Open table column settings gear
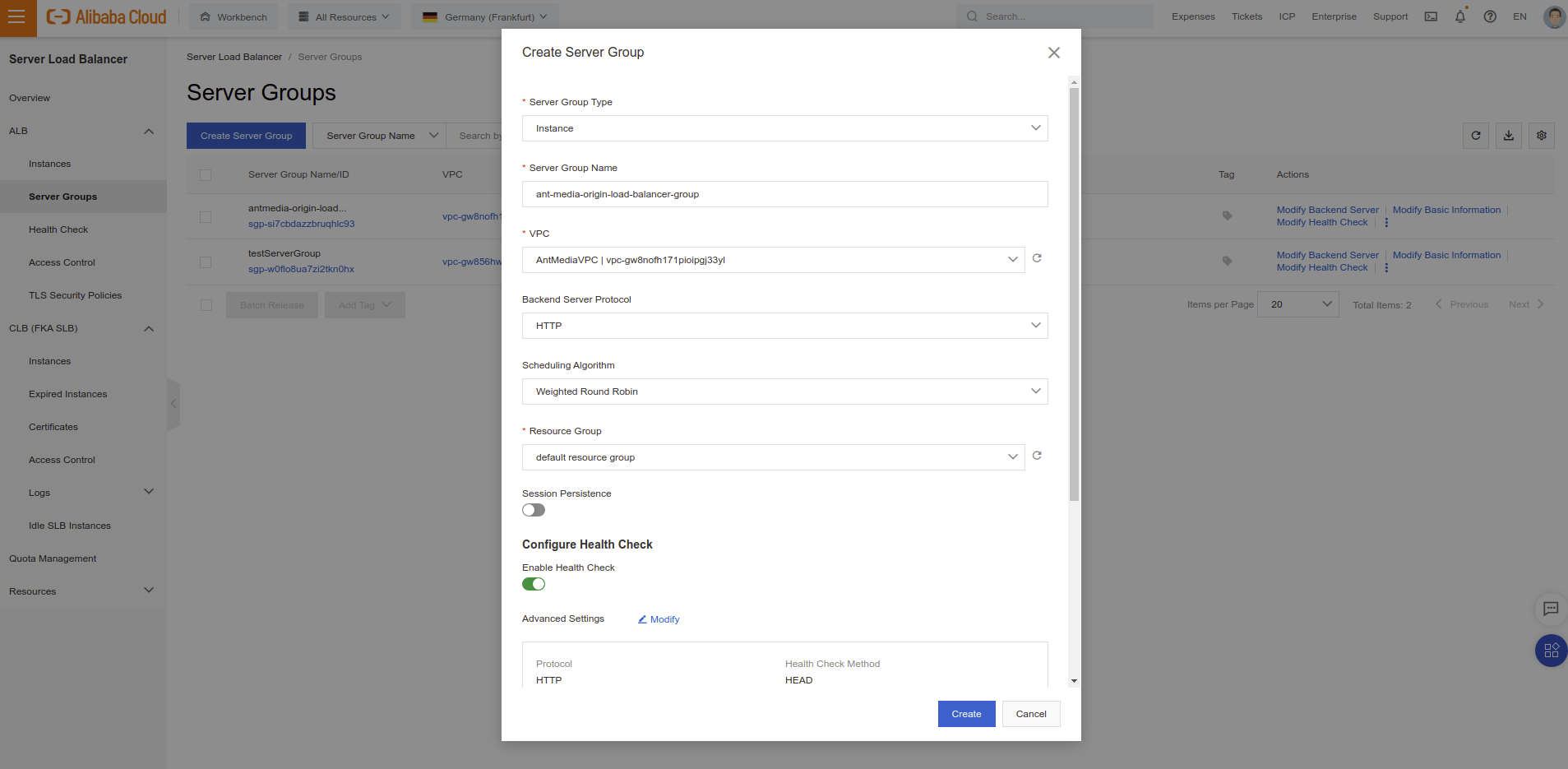This screenshot has height=769, width=1568. pyautogui.click(x=1542, y=136)
